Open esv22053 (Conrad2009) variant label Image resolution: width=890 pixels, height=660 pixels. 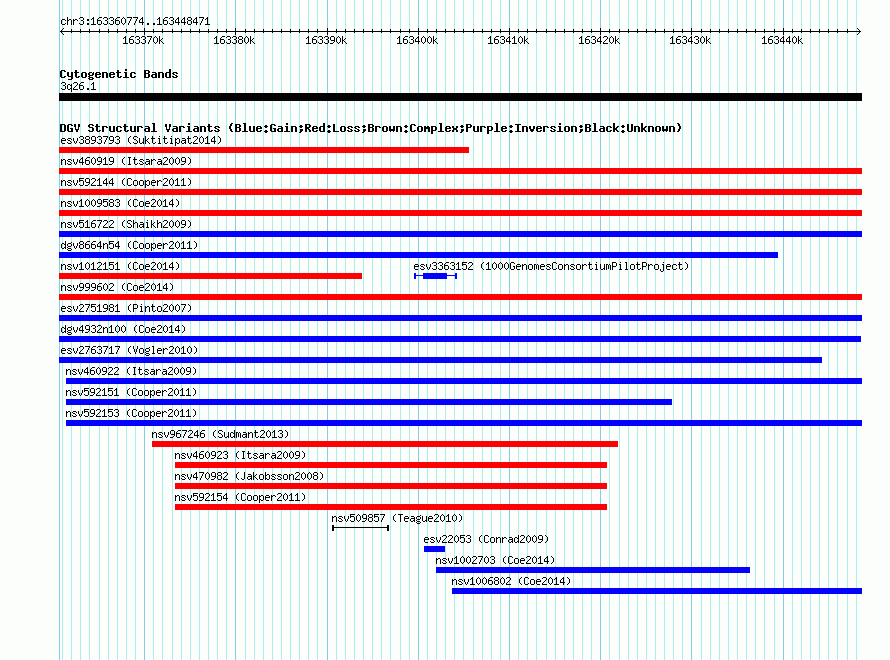486,539
